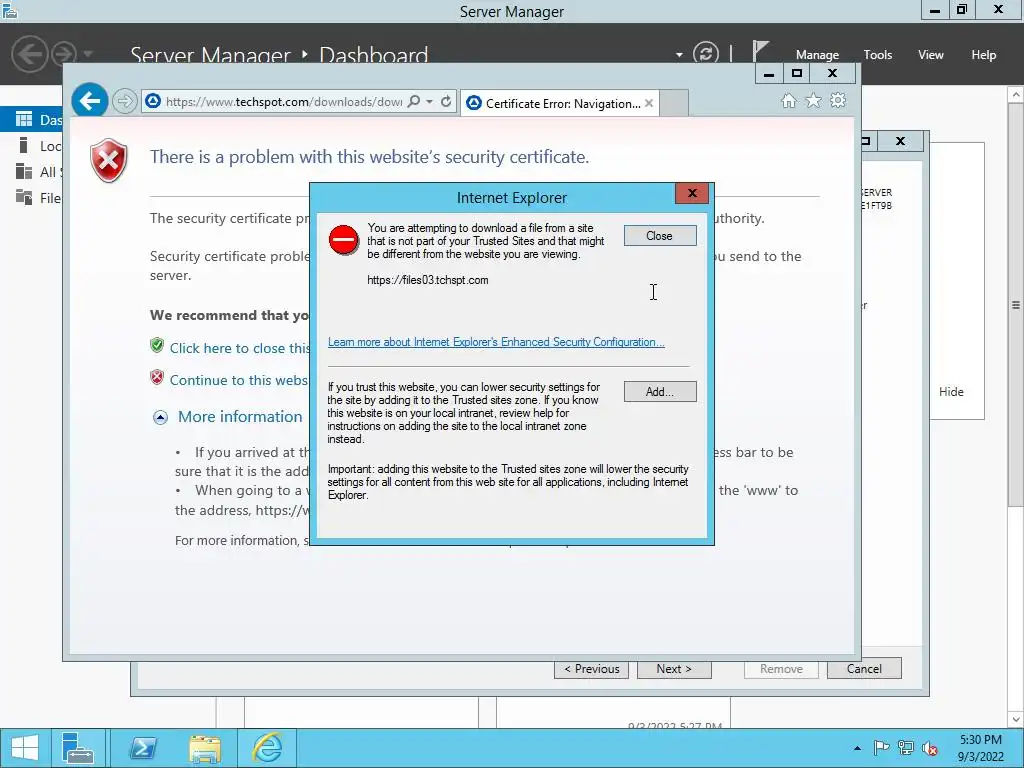Viewport: 1024px width, 768px height.
Task: Click the Next button in the wizard
Action: tap(674, 669)
